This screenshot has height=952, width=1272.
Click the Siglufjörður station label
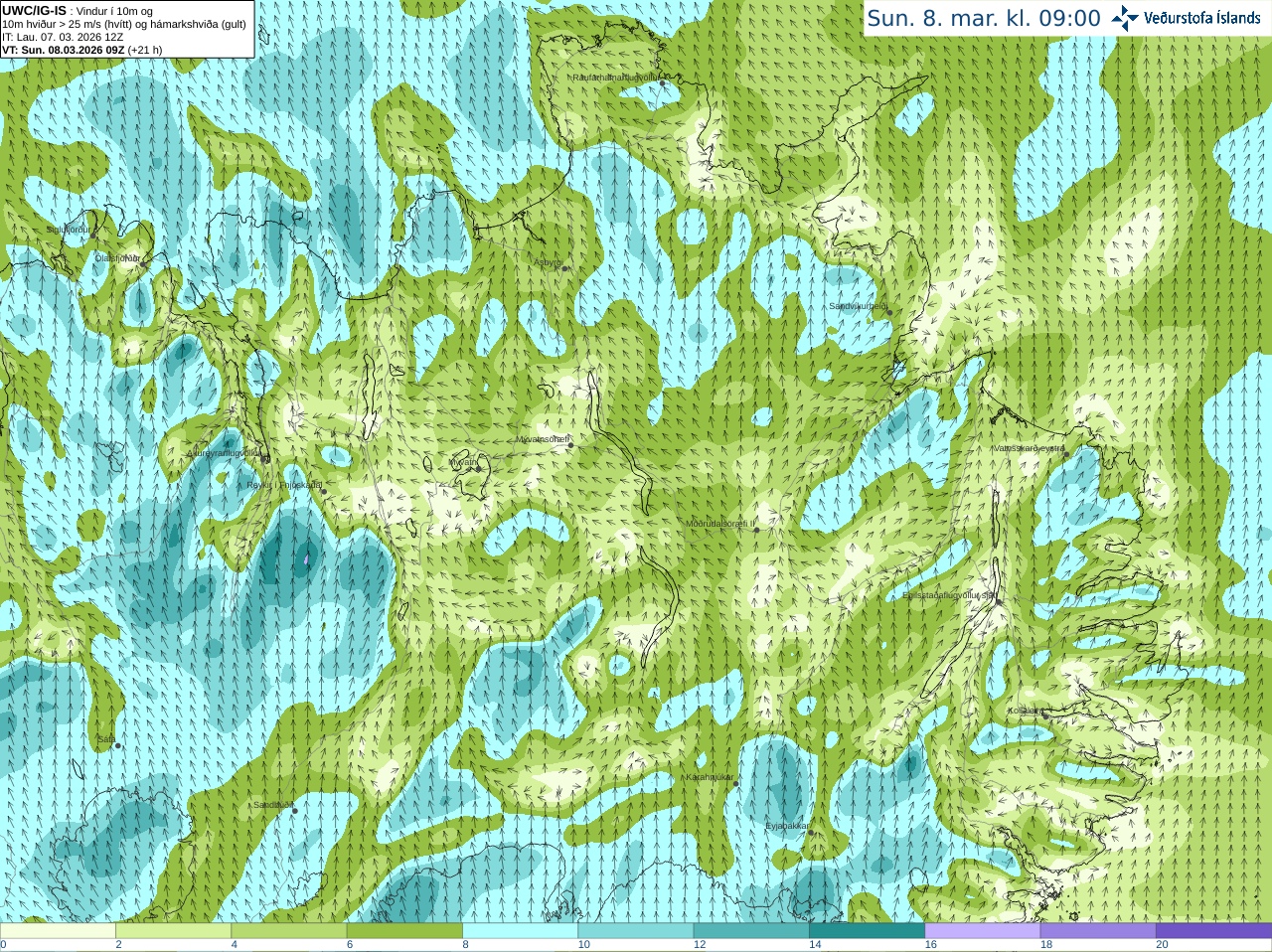click(x=69, y=230)
